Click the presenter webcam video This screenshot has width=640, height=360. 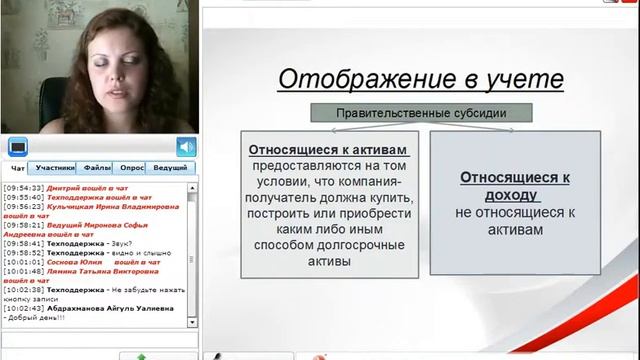tap(100, 67)
